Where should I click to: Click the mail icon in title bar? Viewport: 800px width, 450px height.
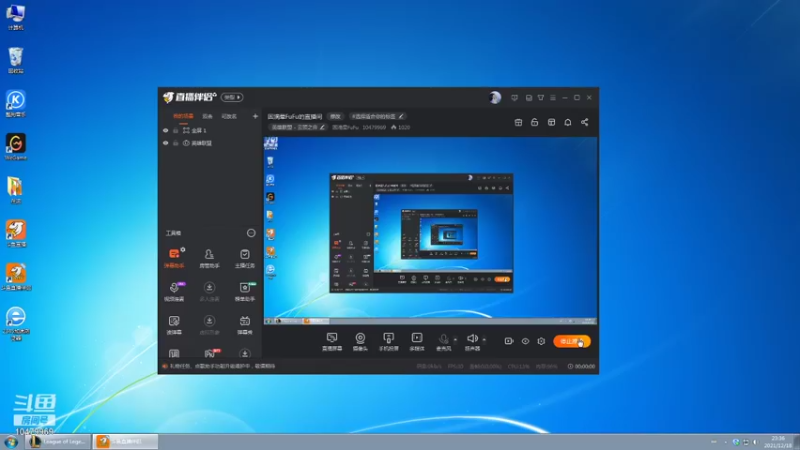(529, 97)
